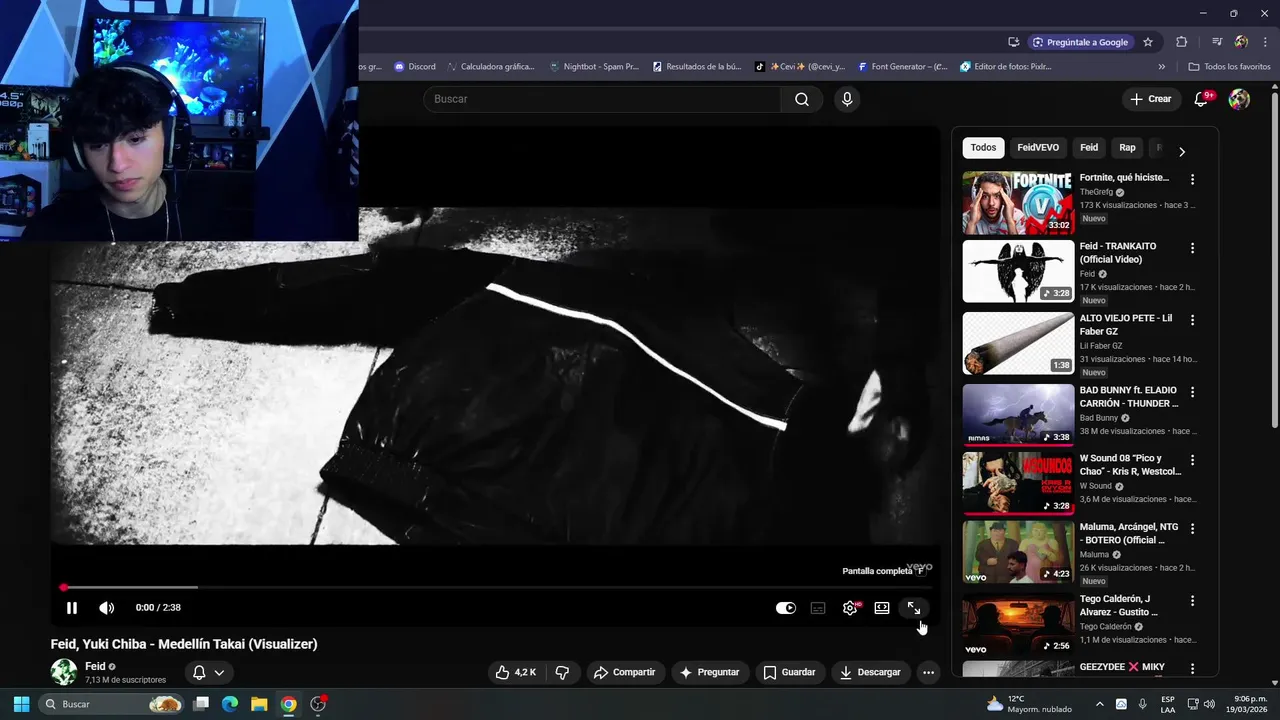Open File Explorer from the taskbar
1280x720 pixels.
pyautogui.click(x=259, y=704)
